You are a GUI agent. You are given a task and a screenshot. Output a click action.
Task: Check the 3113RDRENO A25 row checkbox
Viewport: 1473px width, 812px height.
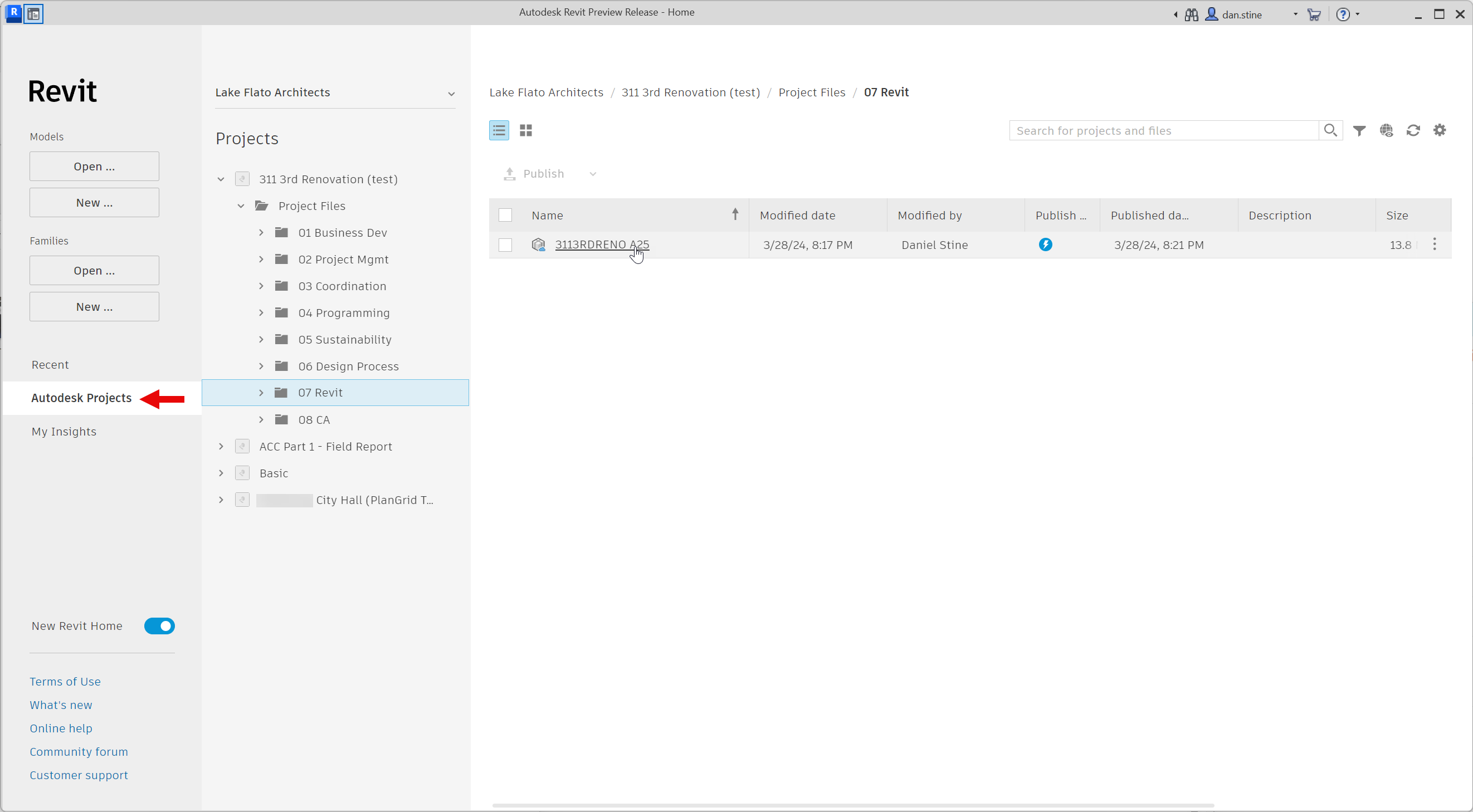(x=505, y=244)
